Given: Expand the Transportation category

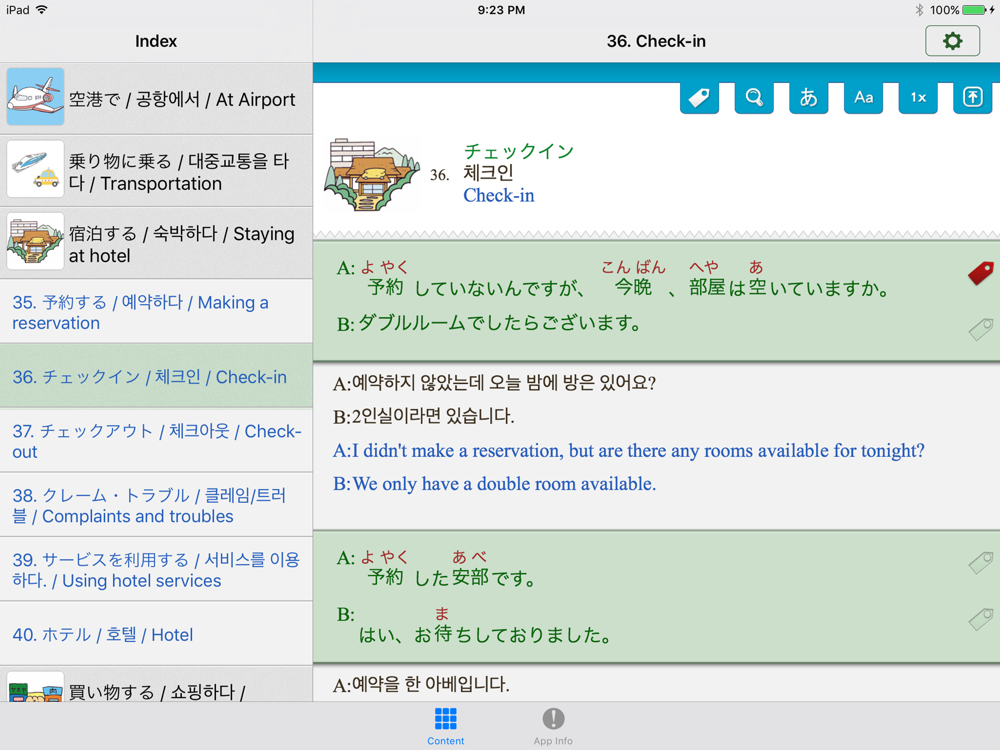Looking at the screenshot, I should coord(156,171).
